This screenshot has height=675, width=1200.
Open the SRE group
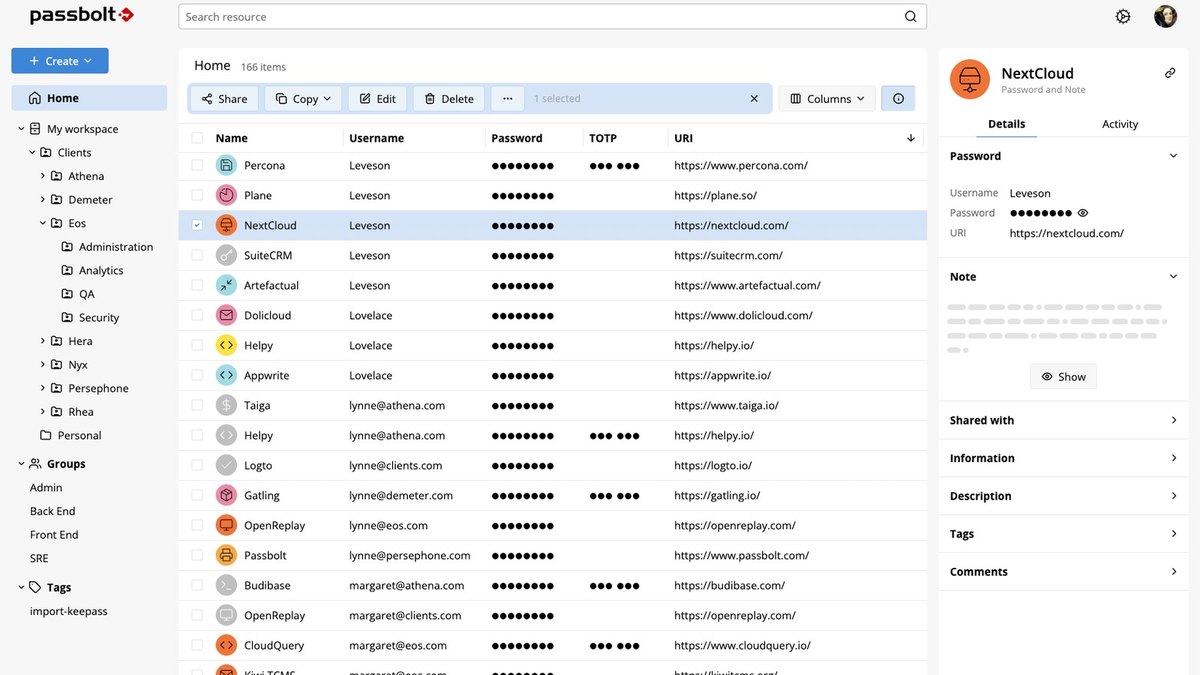pos(39,558)
